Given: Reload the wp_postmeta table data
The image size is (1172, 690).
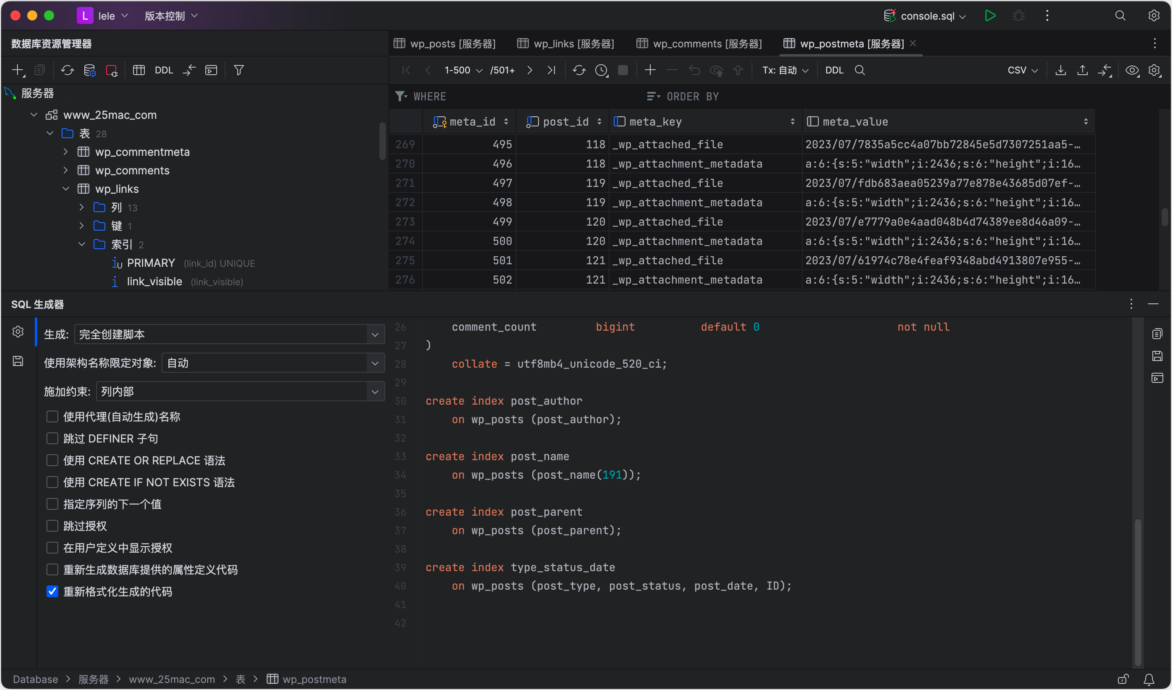Looking at the screenshot, I should (579, 70).
